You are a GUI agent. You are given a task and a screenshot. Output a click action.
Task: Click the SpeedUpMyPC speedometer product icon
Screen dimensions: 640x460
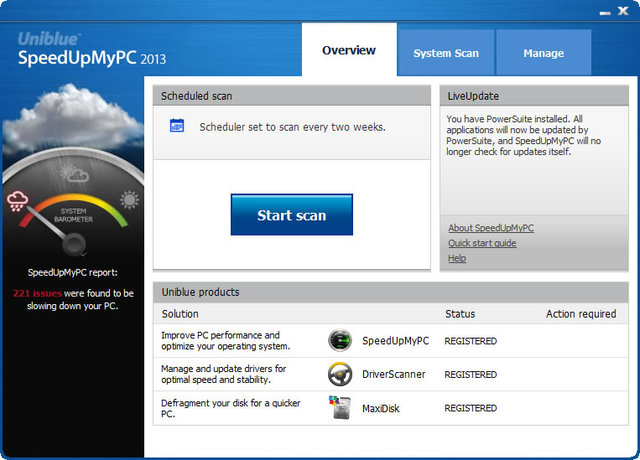click(x=340, y=340)
